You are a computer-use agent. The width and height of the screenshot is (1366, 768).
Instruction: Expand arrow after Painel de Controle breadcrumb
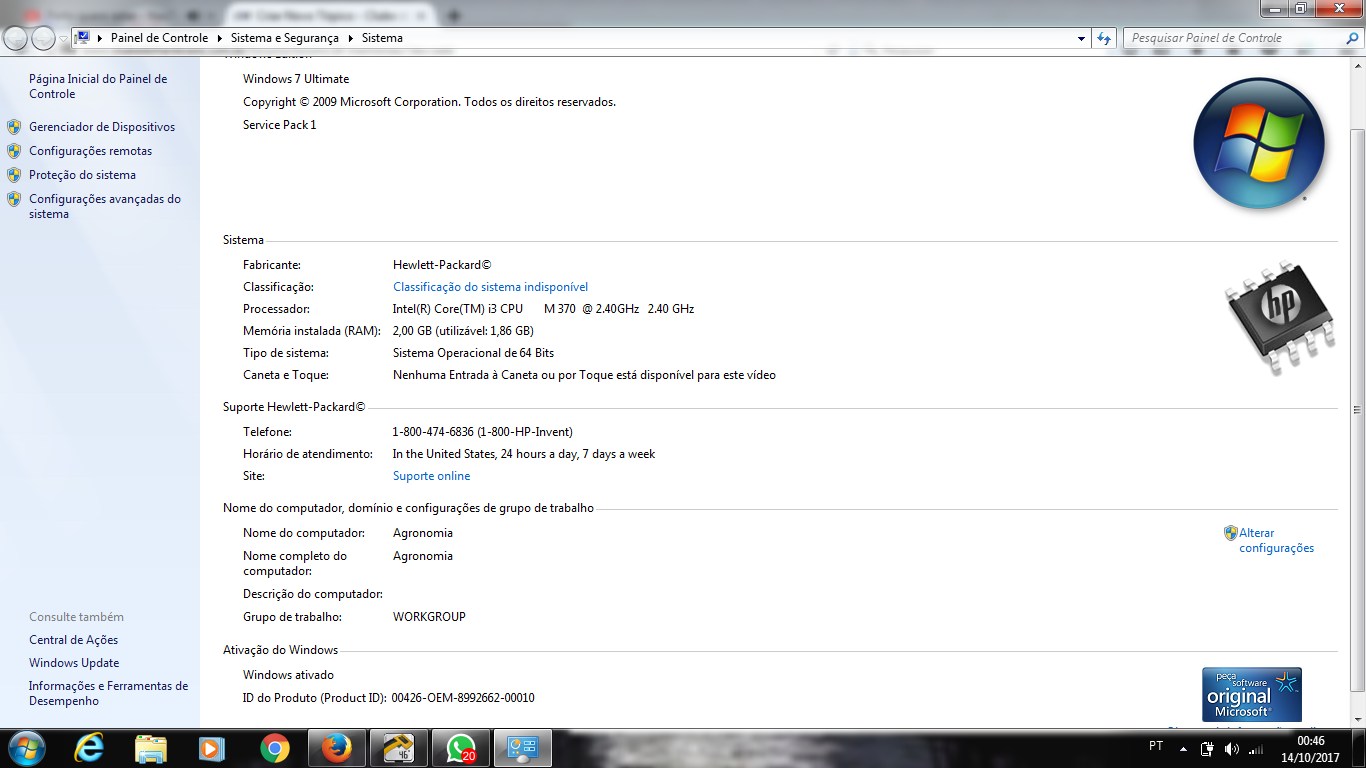(219, 38)
